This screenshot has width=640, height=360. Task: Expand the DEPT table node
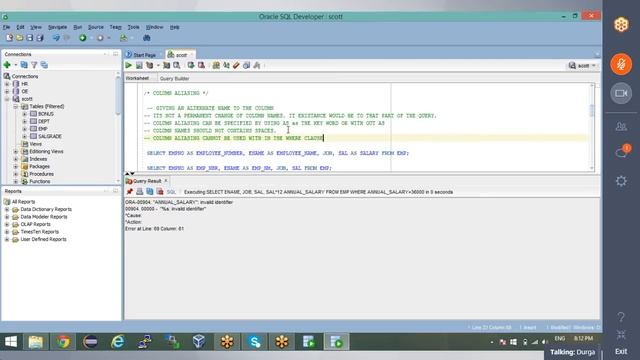point(24,121)
